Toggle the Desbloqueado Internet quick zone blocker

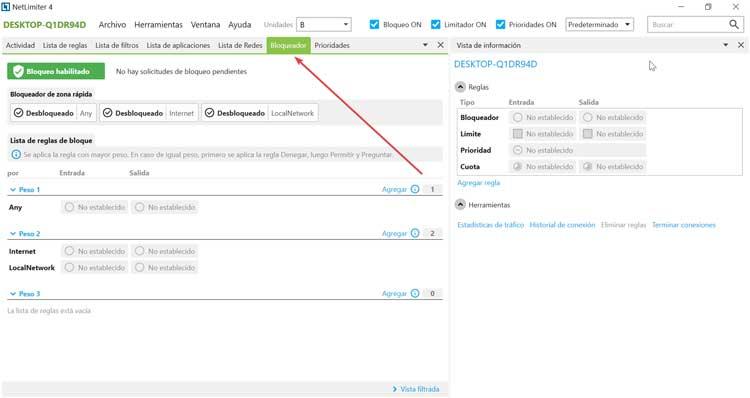149,113
